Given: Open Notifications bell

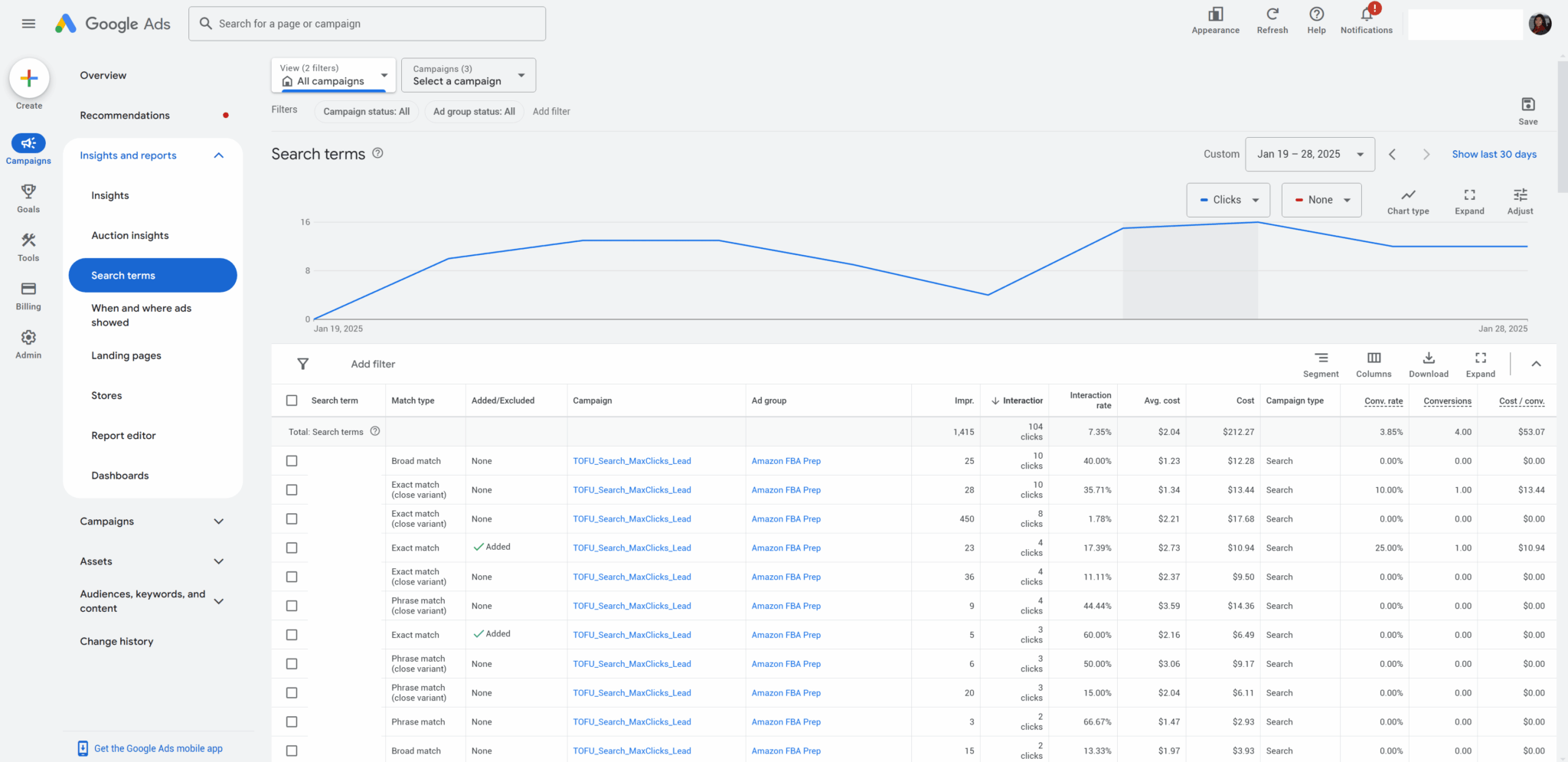Looking at the screenshot, I should click(x=1367, y=15).
